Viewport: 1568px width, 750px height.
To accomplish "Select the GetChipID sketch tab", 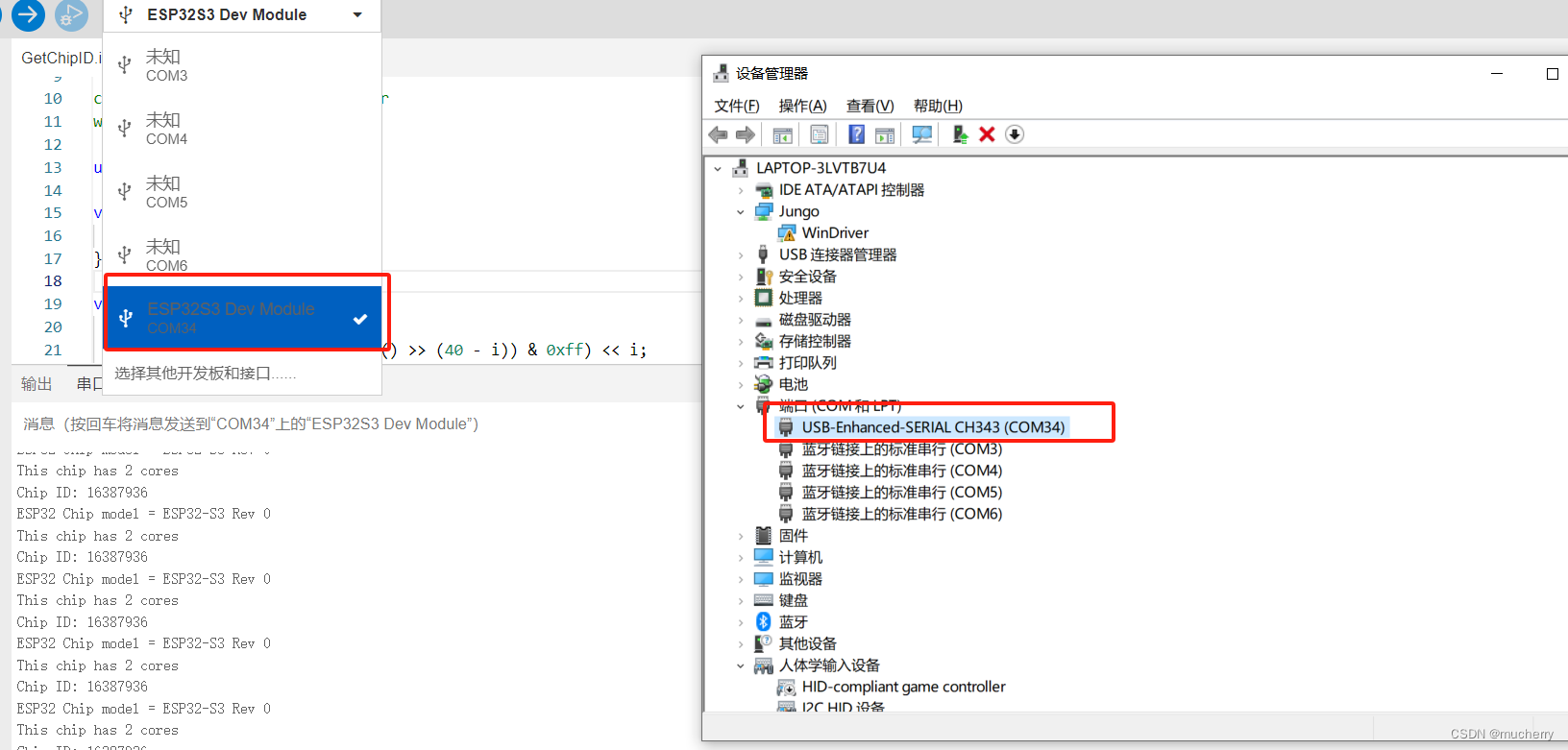I will point(60,58).
